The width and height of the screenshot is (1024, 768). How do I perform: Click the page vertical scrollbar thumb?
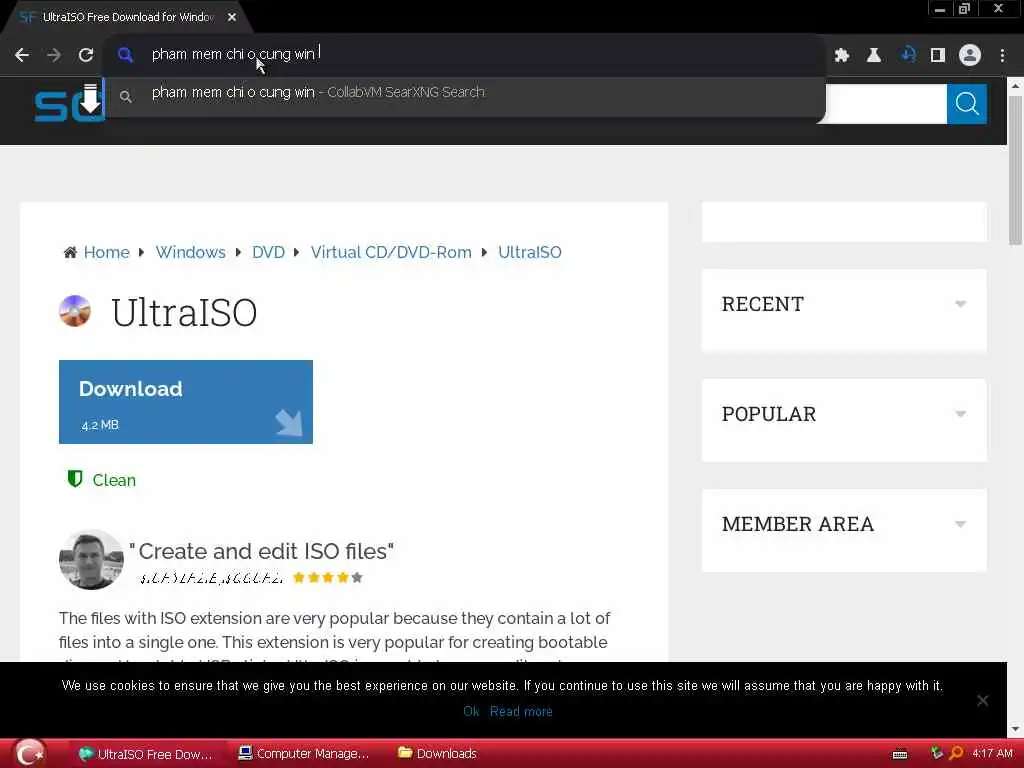[1016, 170]
